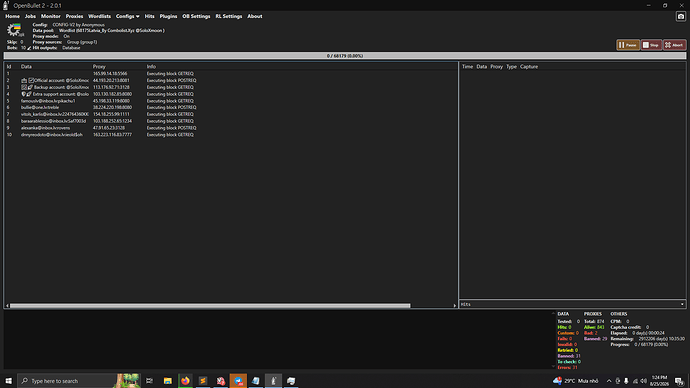Click the Banned 31 data stat
This screenshot has height=388, width=690.
pyautogui.click(x=569, y=356)
